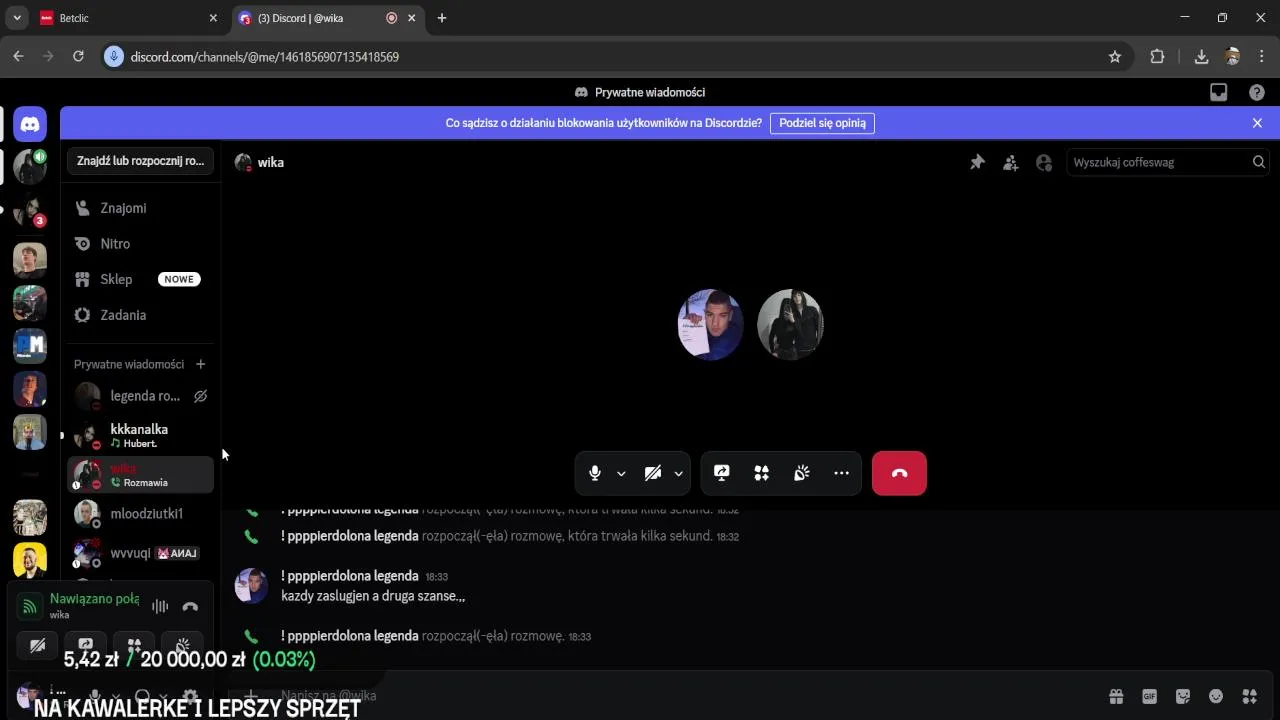Screen dimensions: 1280x720
Task: Open Discord help question mark icon
Action: click(x=1257, y=92)
